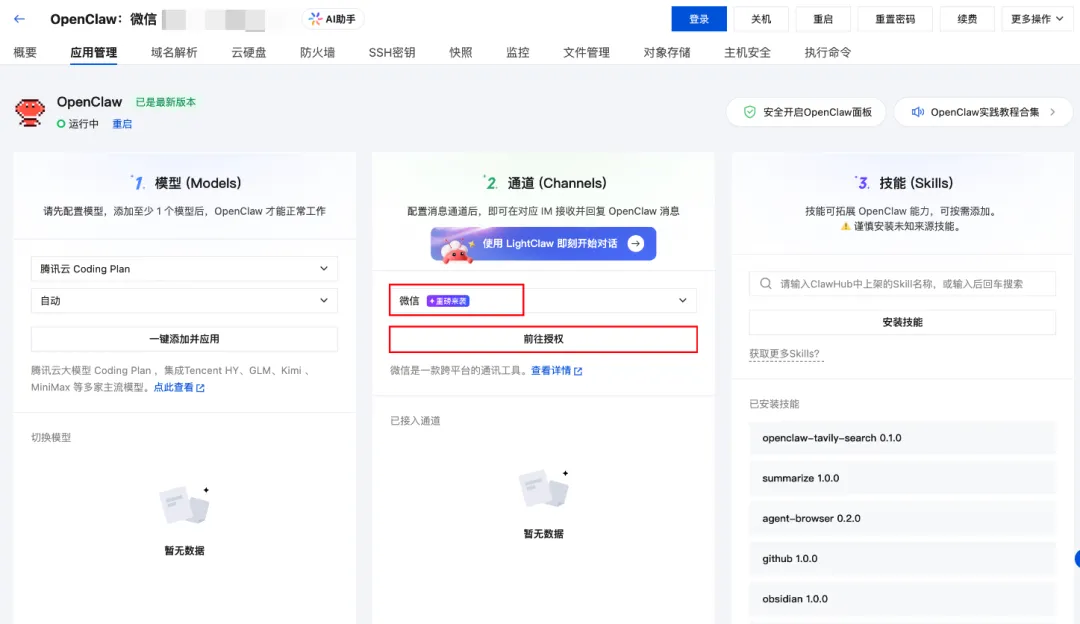Image resolution: width=1080 pixels, height=624 pixels.
Task: Open external link icon beside 查看详情
Action: (578, 371)
